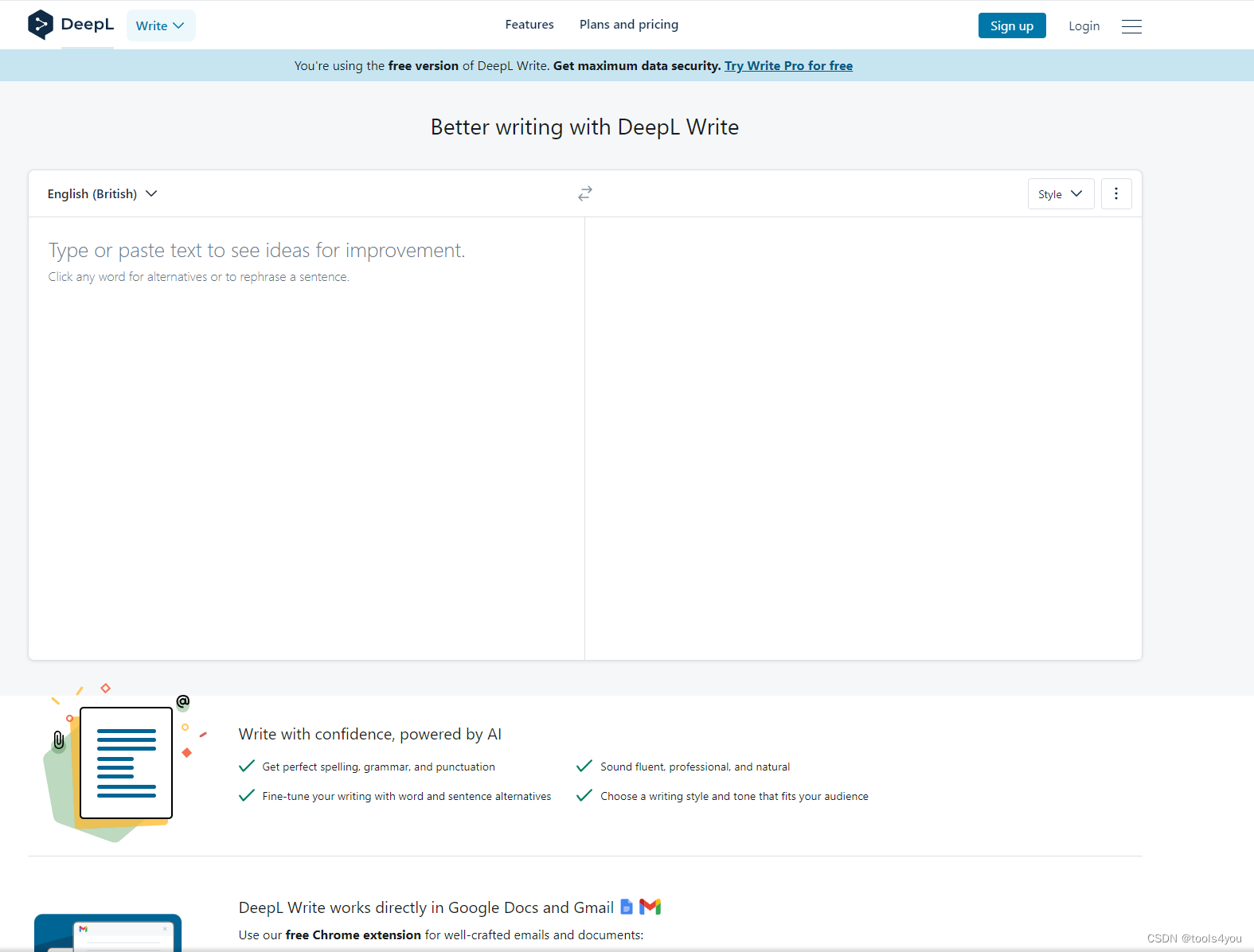Click 'Get perfect spelling, grammar, and punctuation' text
1254x952 pixels.
tap(379, 767)
